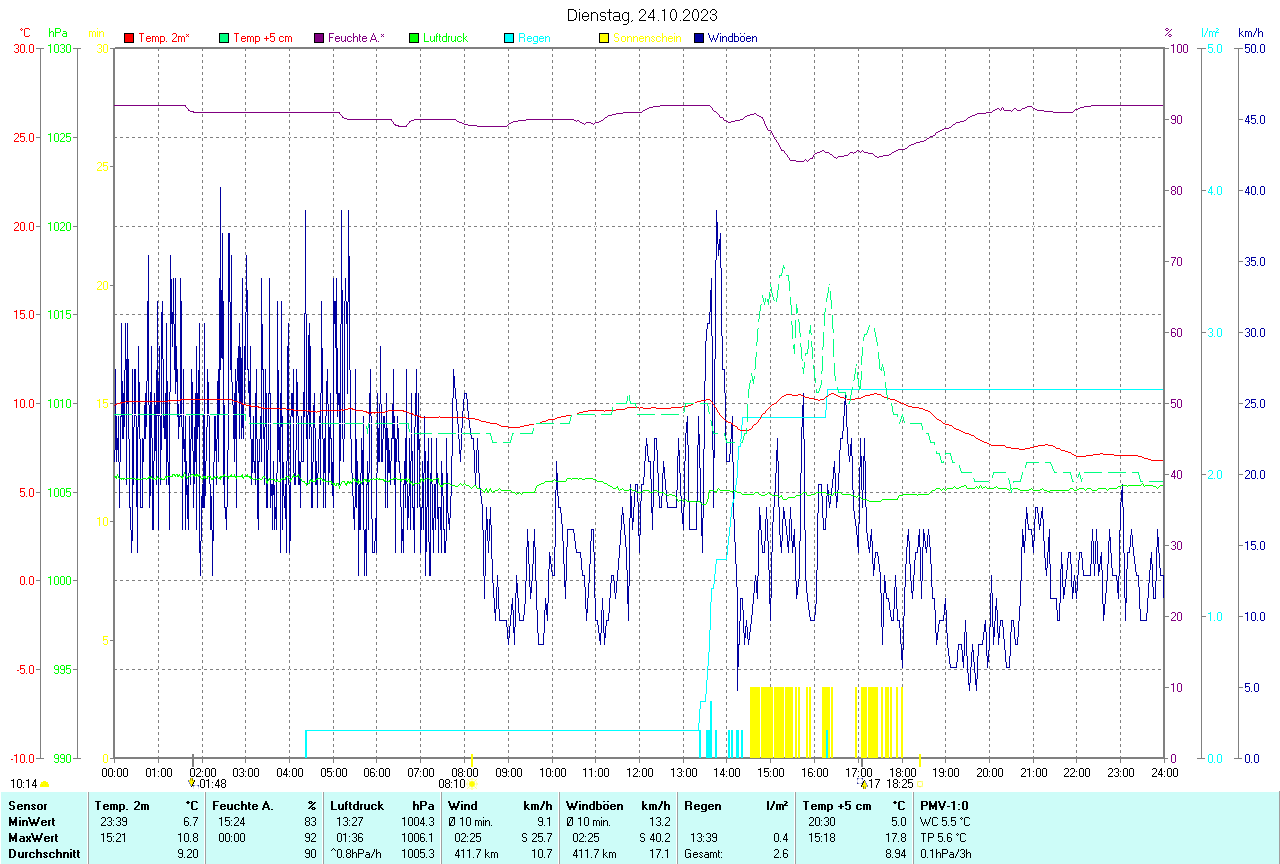Click the 'PMV-1:0' header in table

click(x=942, y=805)
